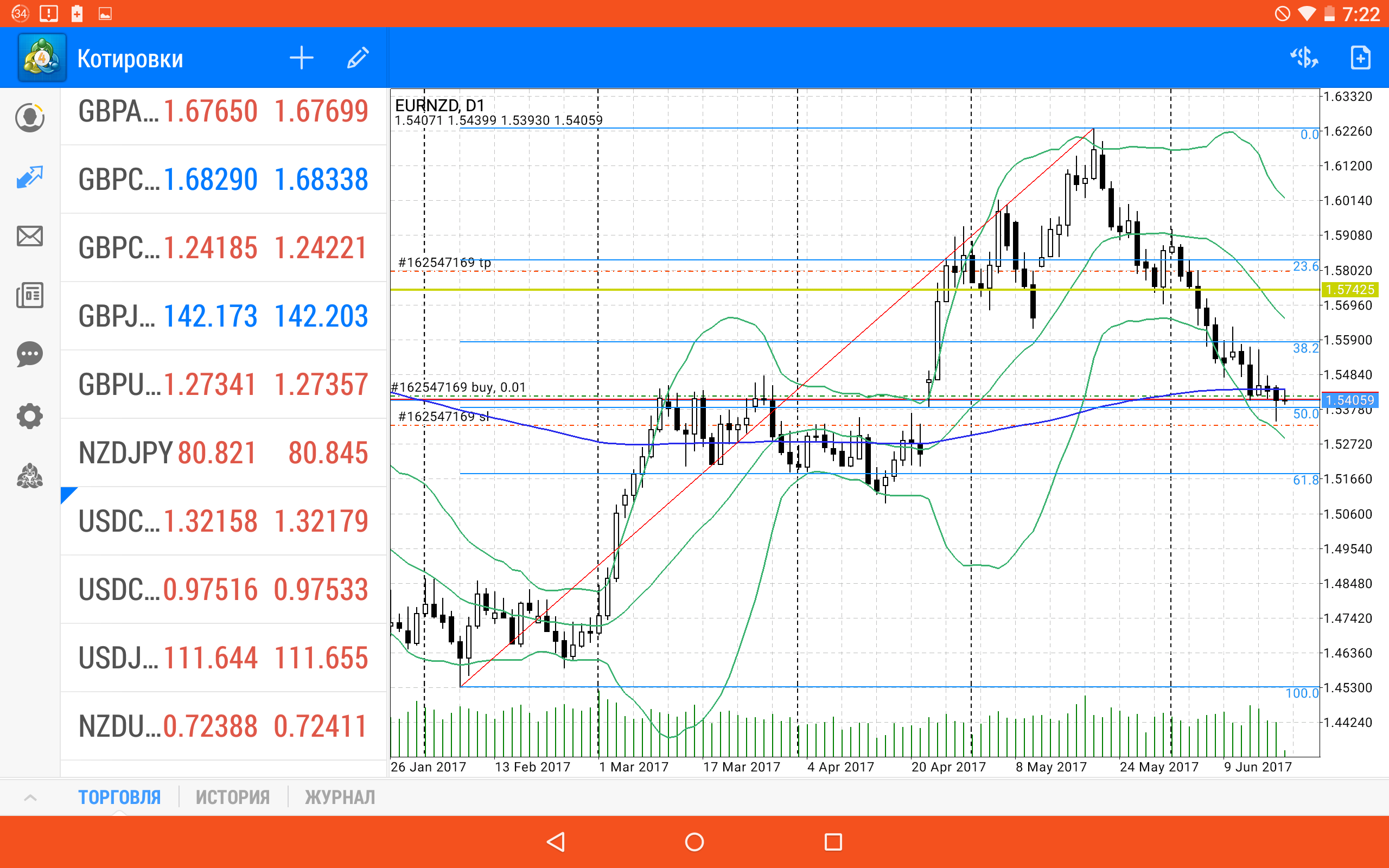Tap the Fibonacci 61.8 level label

pos(1306,480)
